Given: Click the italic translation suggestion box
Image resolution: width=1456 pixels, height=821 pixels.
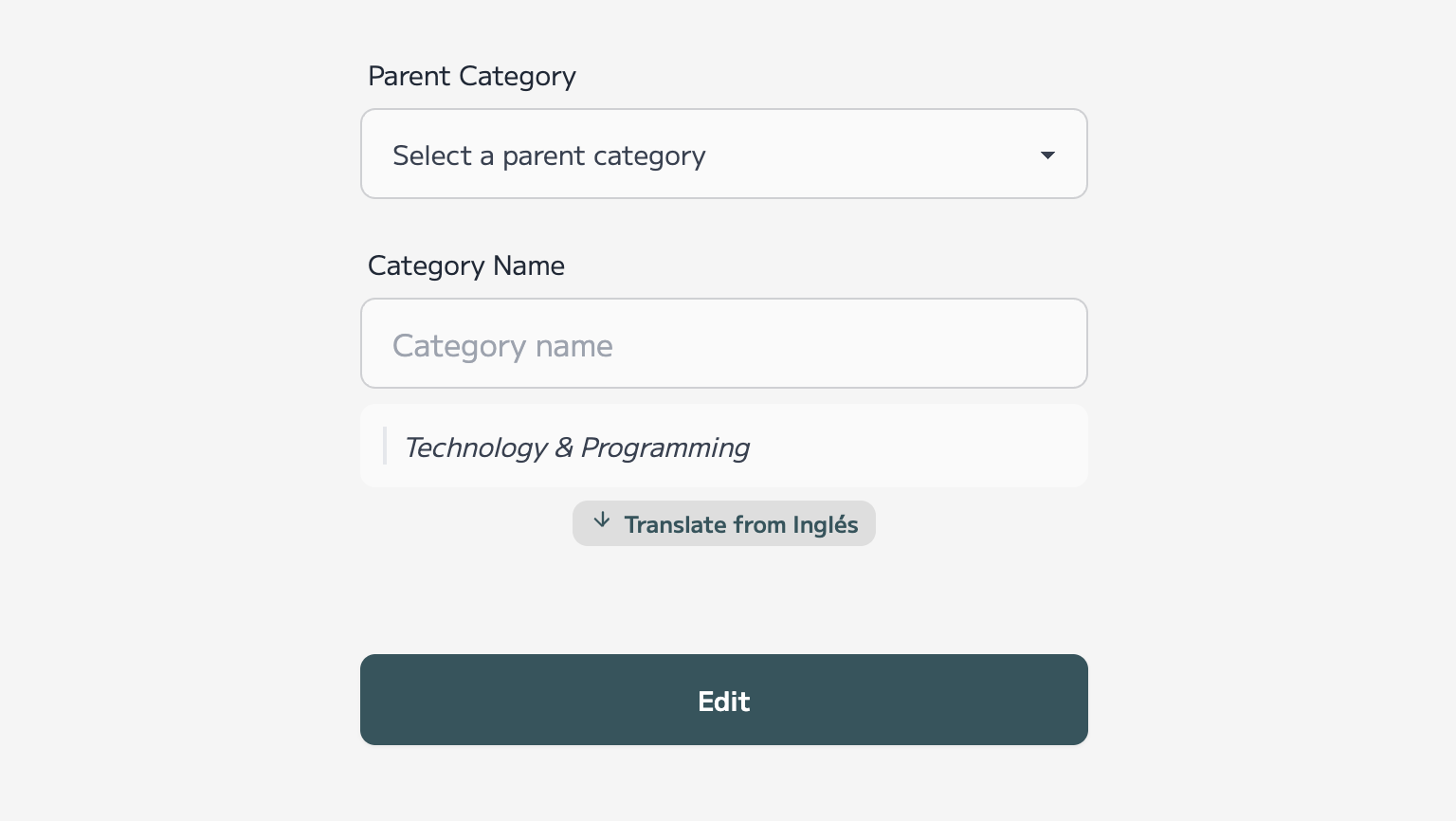Looking at the screenshot, I should [x=724, y=446].
